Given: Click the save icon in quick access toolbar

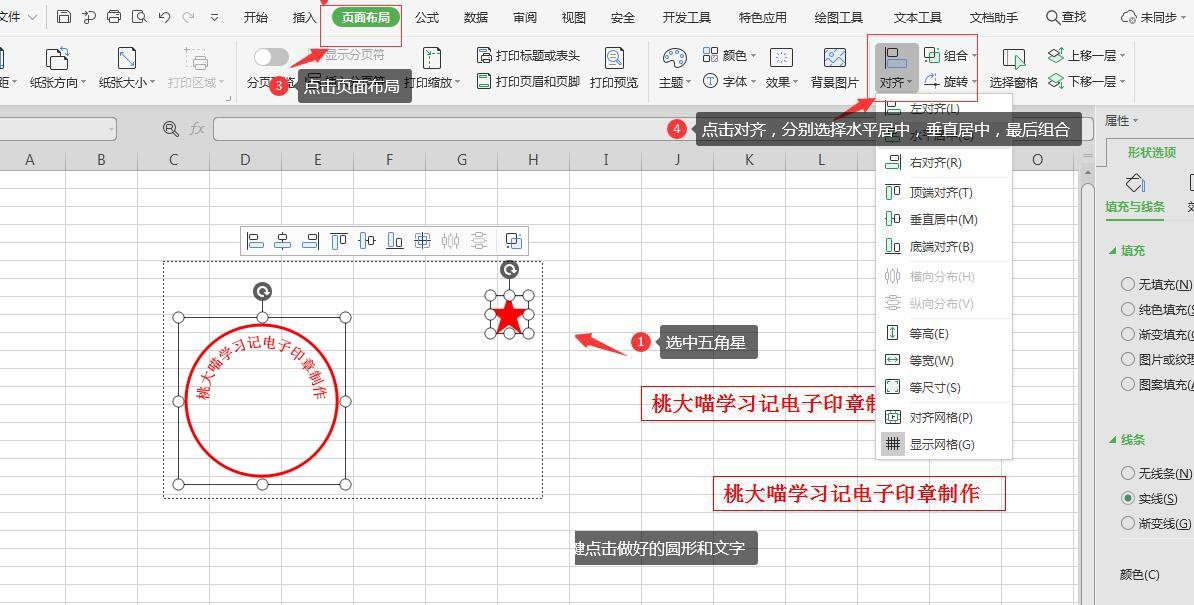Looking at the screenshot, I should coord(64,17).
